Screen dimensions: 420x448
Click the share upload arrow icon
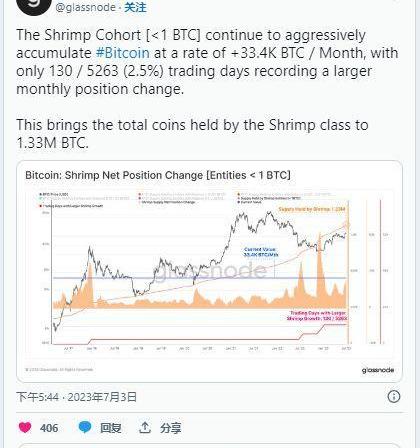click(145, 427)
